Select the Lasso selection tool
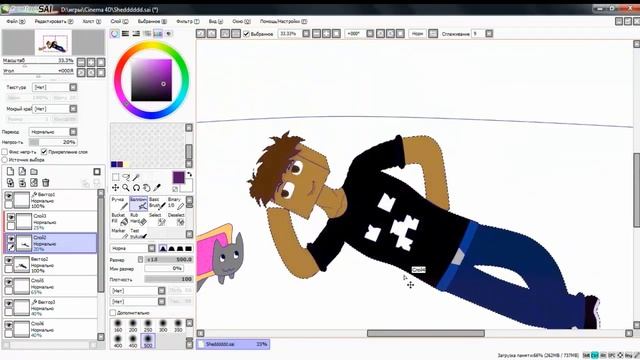The image size is (640, 360). [126, 177]
